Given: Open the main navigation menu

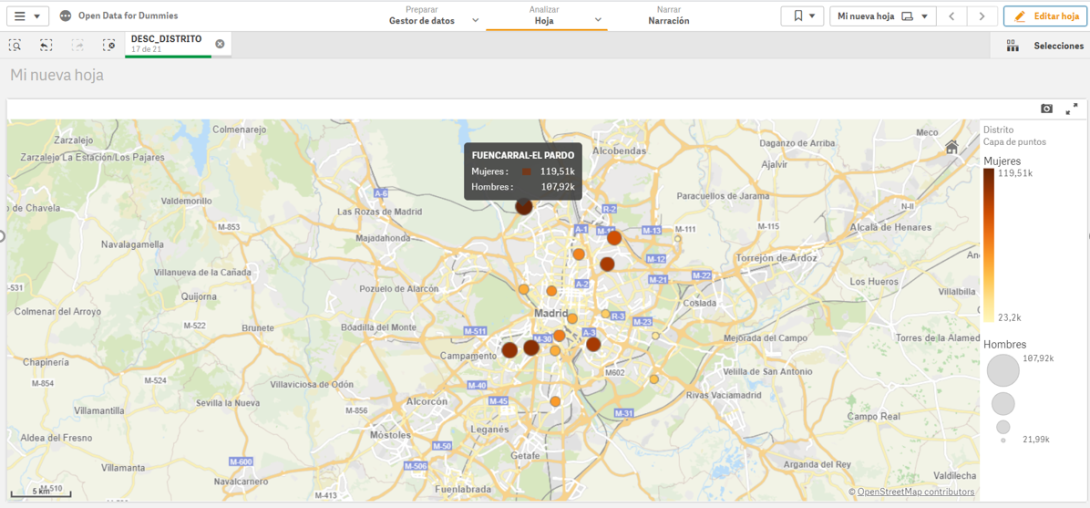Looking at the screenshot, I should (26, 16).
